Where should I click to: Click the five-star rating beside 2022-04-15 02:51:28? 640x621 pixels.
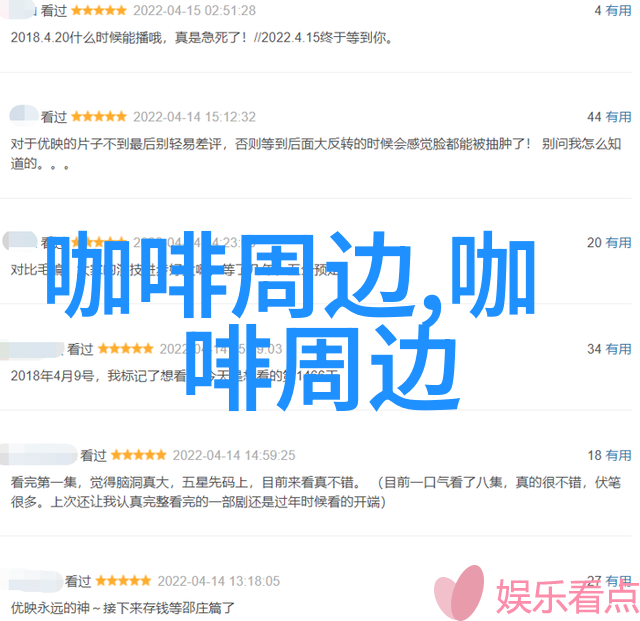[99, 11]
